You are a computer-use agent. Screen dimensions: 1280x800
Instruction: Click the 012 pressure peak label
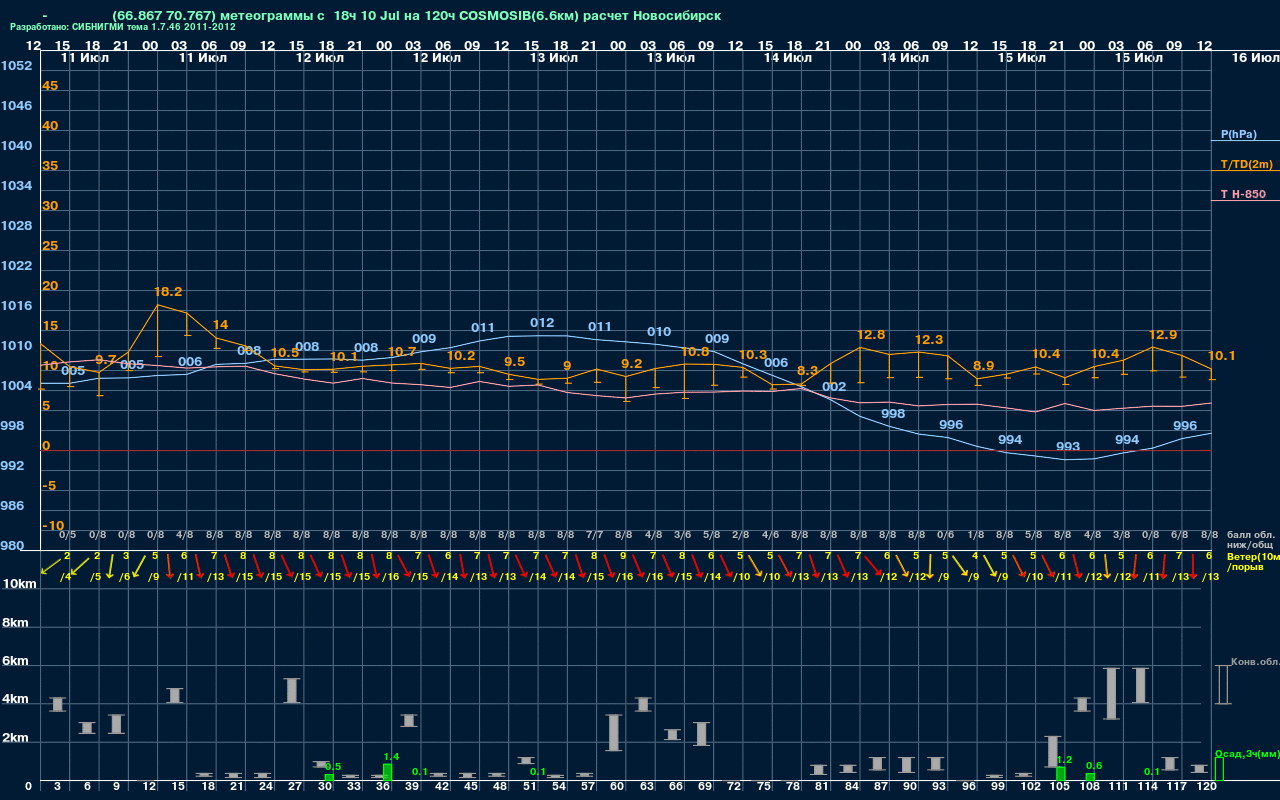(542, 323)
